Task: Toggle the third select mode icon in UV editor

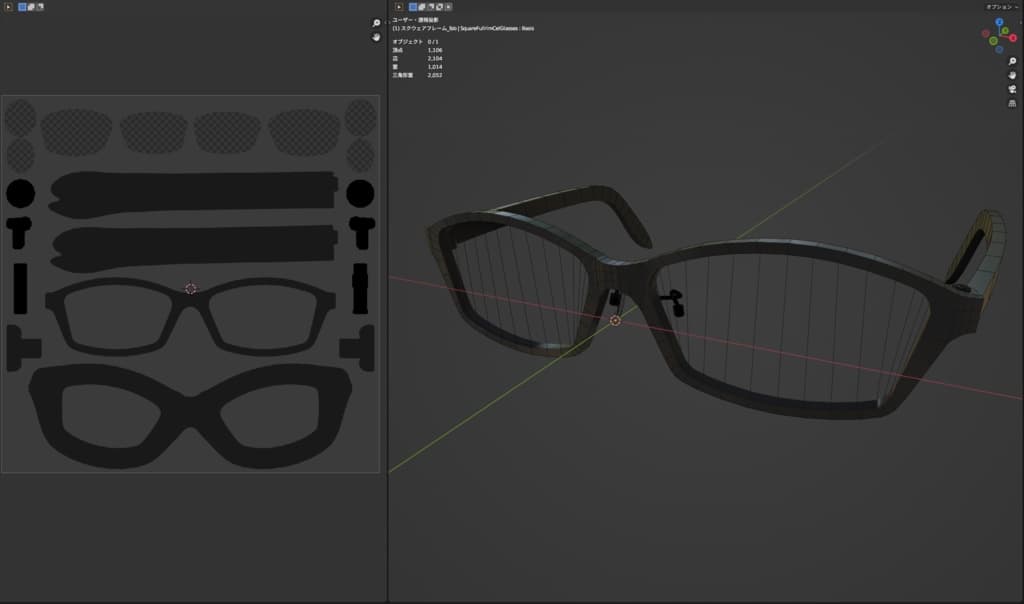Action: (40, 7)
